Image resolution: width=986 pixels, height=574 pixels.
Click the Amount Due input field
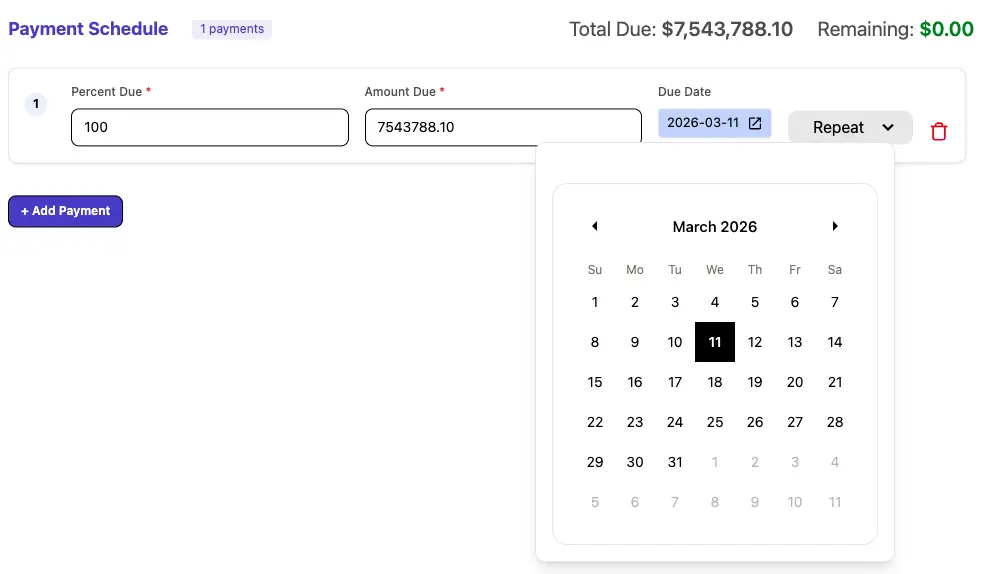[x=502, y=127]
